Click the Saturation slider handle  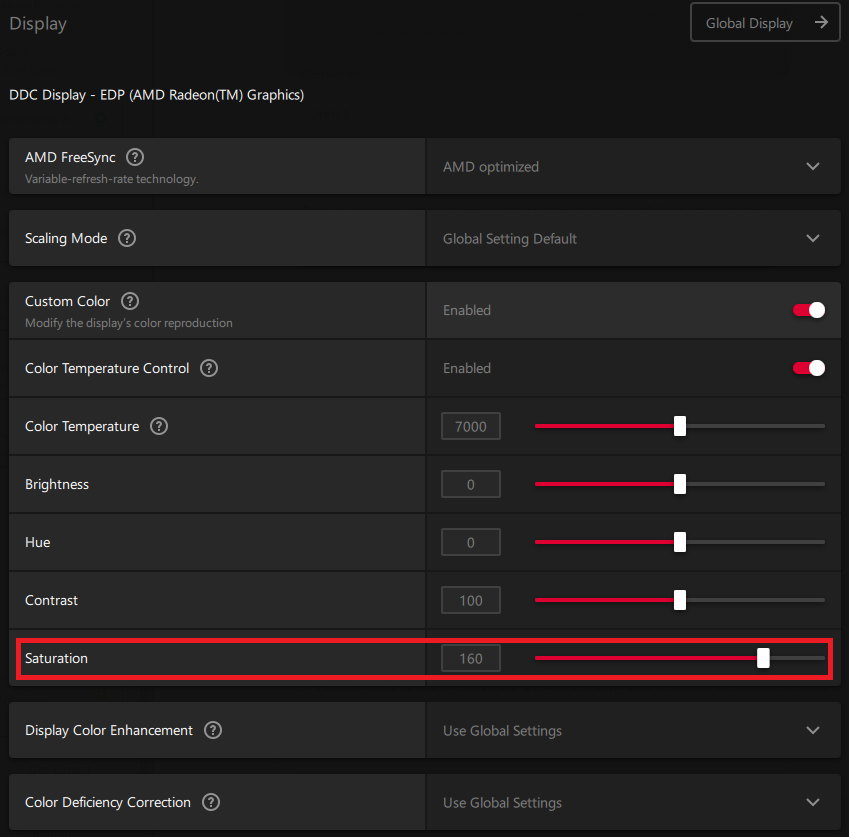763,658
